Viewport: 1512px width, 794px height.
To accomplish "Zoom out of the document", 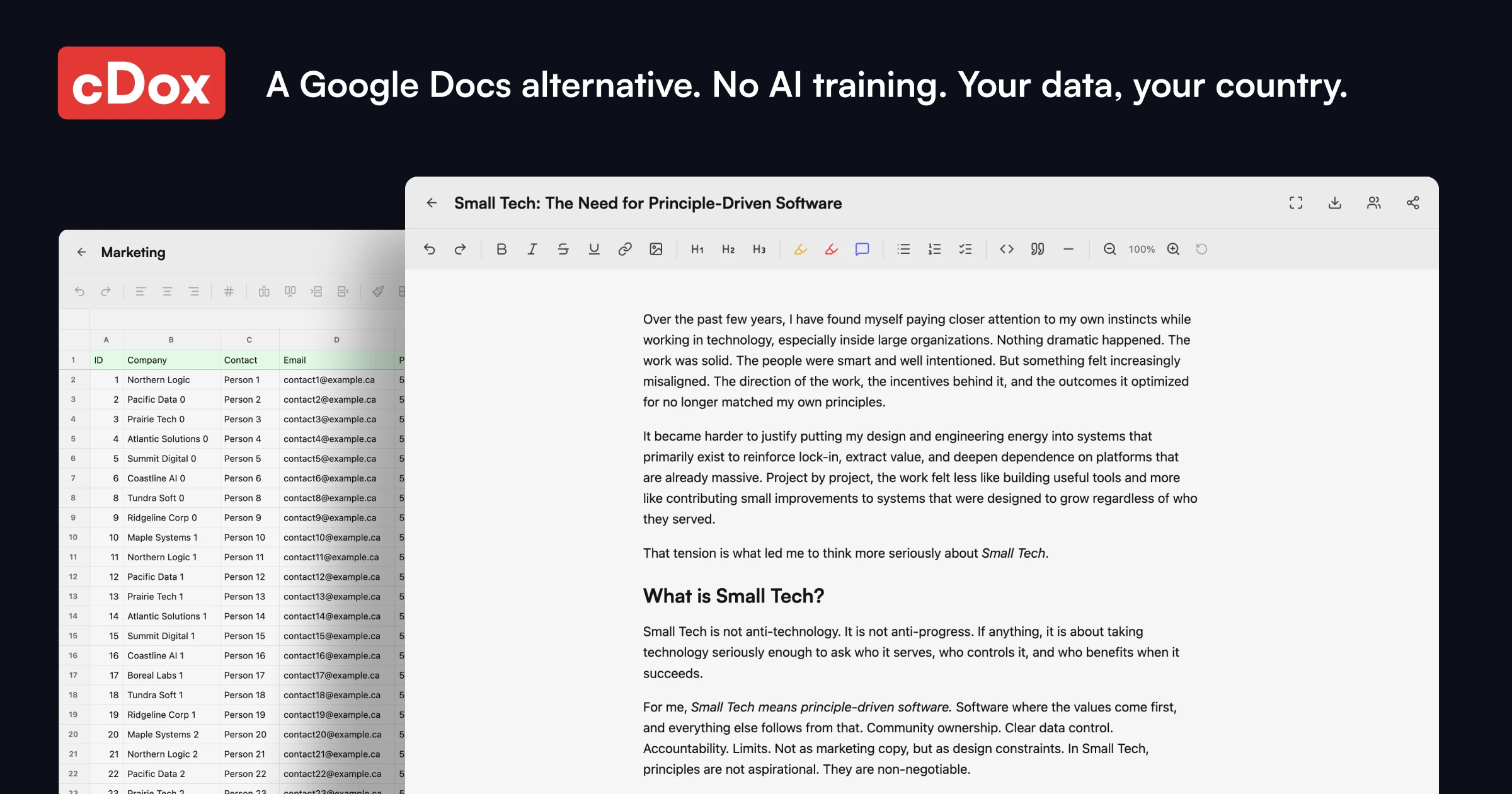I will [1110, 250].
